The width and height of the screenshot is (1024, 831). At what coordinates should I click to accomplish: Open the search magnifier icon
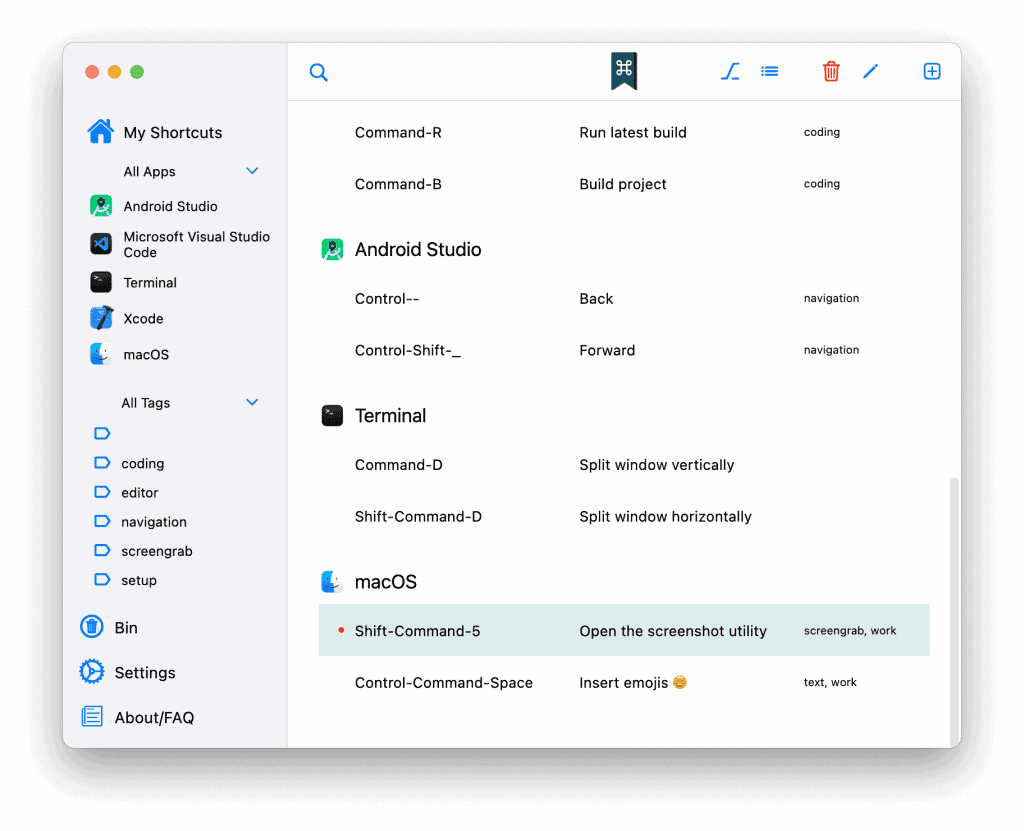pos(319,72)
